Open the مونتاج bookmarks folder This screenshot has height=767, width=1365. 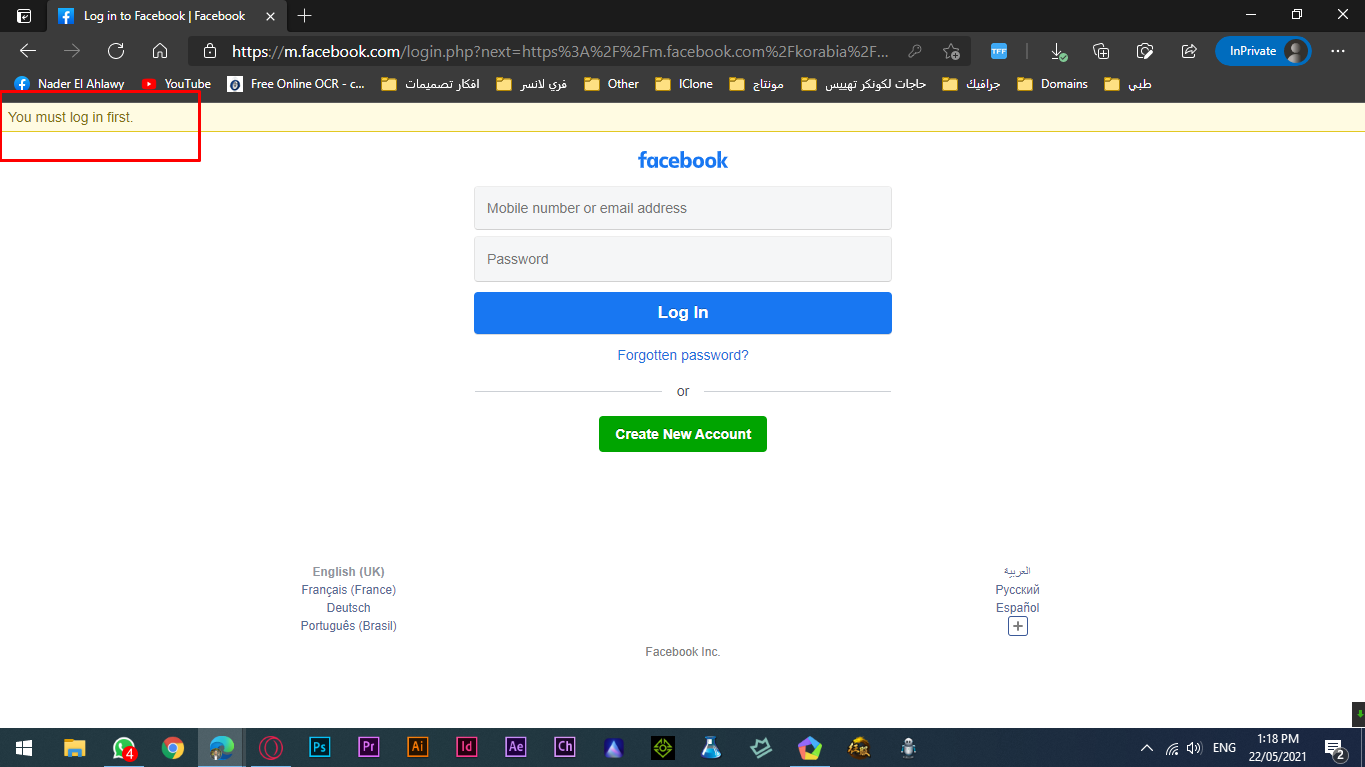click(x=756, y=84)
